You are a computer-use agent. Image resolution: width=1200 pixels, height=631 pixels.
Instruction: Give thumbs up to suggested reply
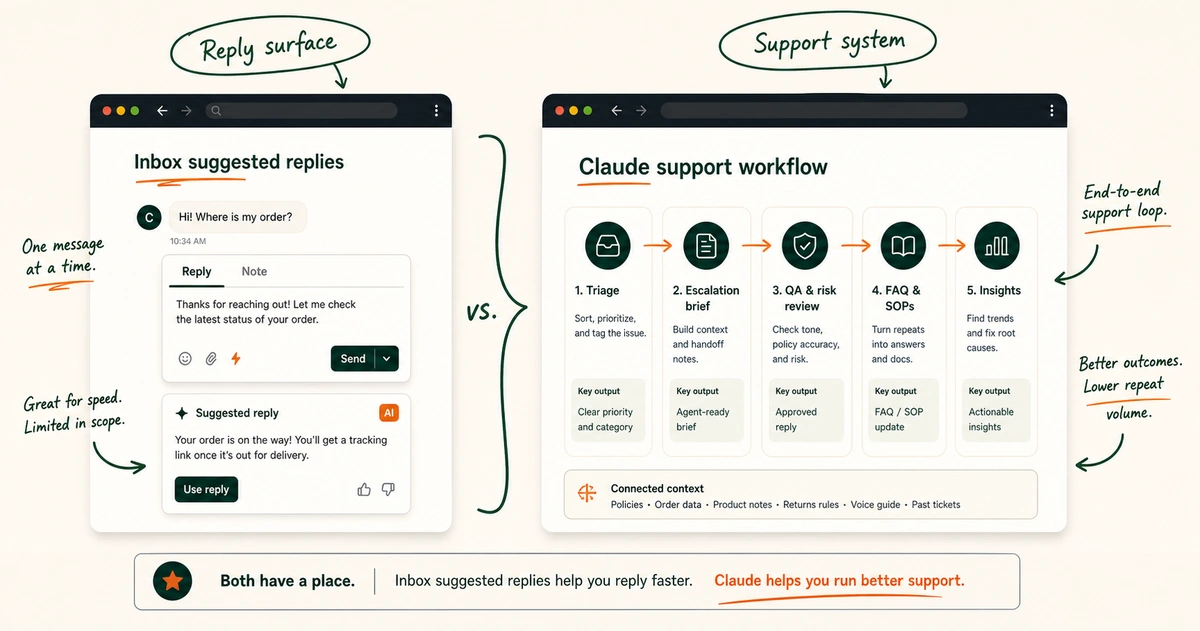point(363,489)
